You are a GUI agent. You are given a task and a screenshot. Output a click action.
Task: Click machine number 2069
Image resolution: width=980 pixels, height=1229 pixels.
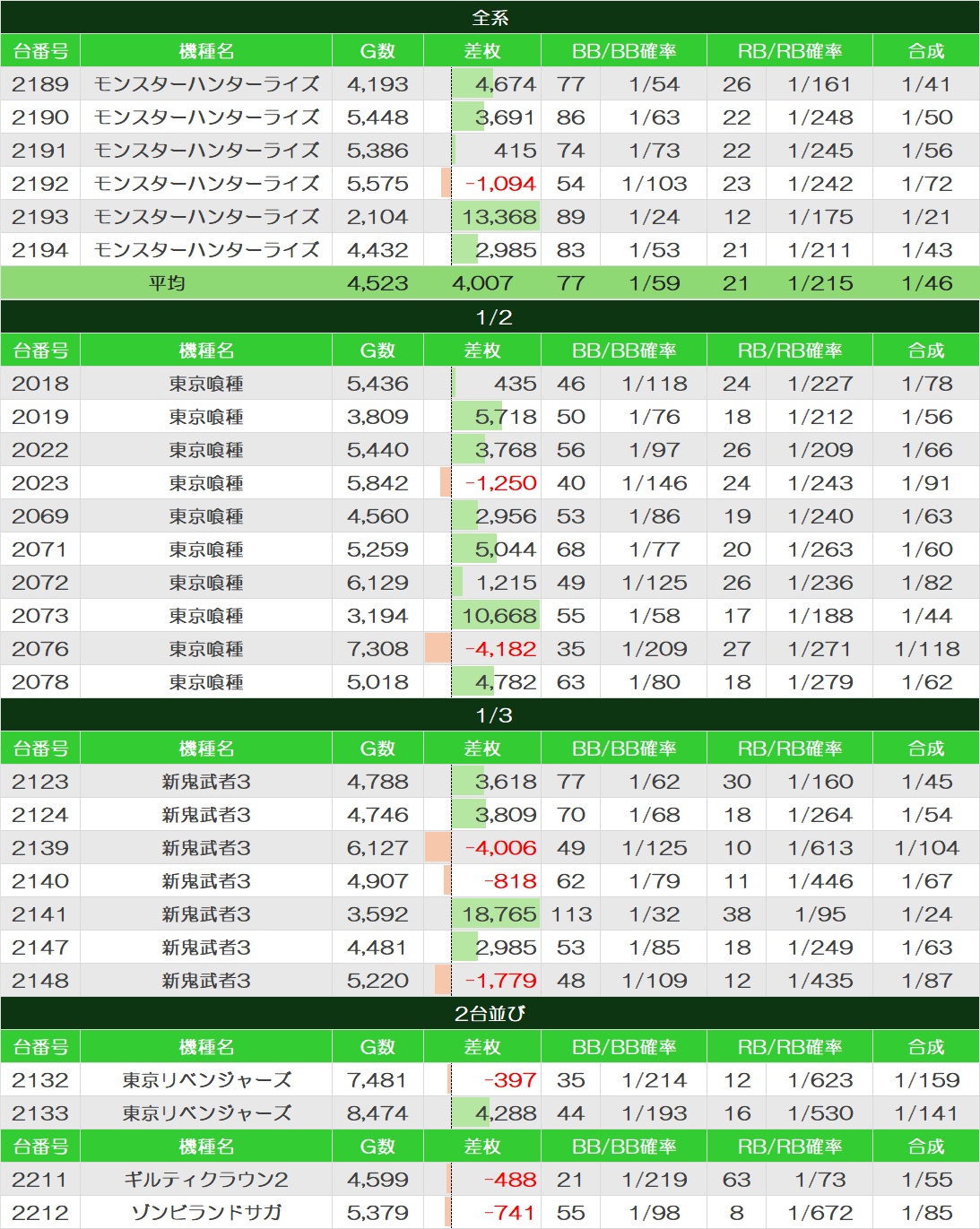point(40,516)
